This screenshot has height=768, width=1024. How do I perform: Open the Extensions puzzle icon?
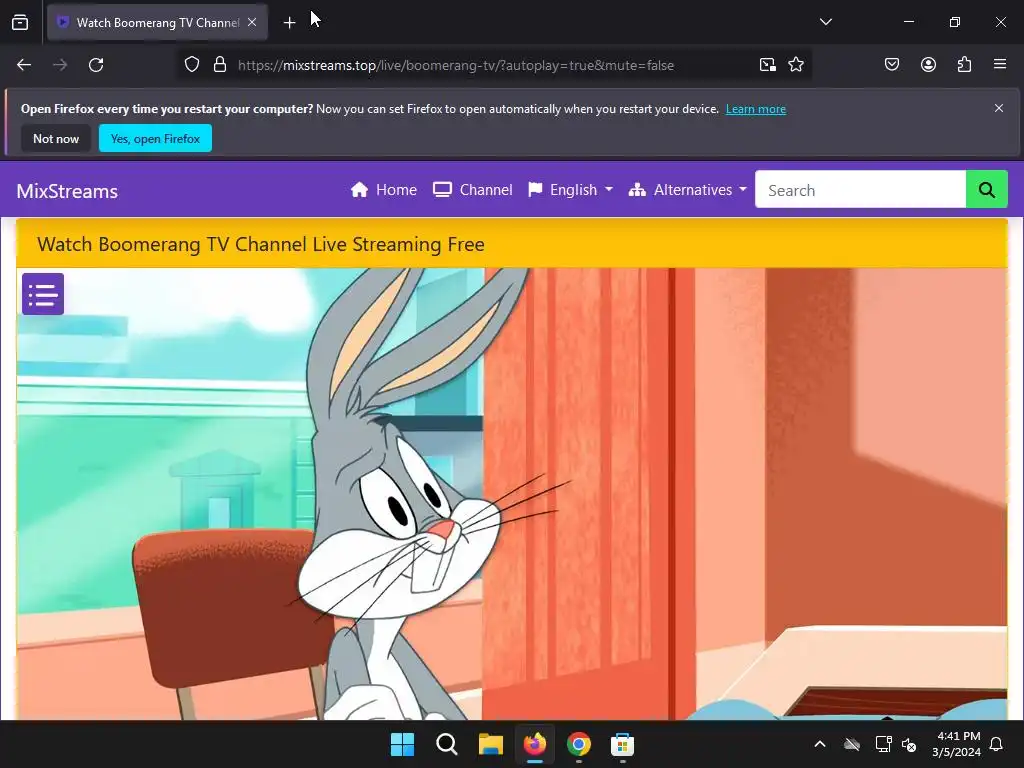coord(964,65)
